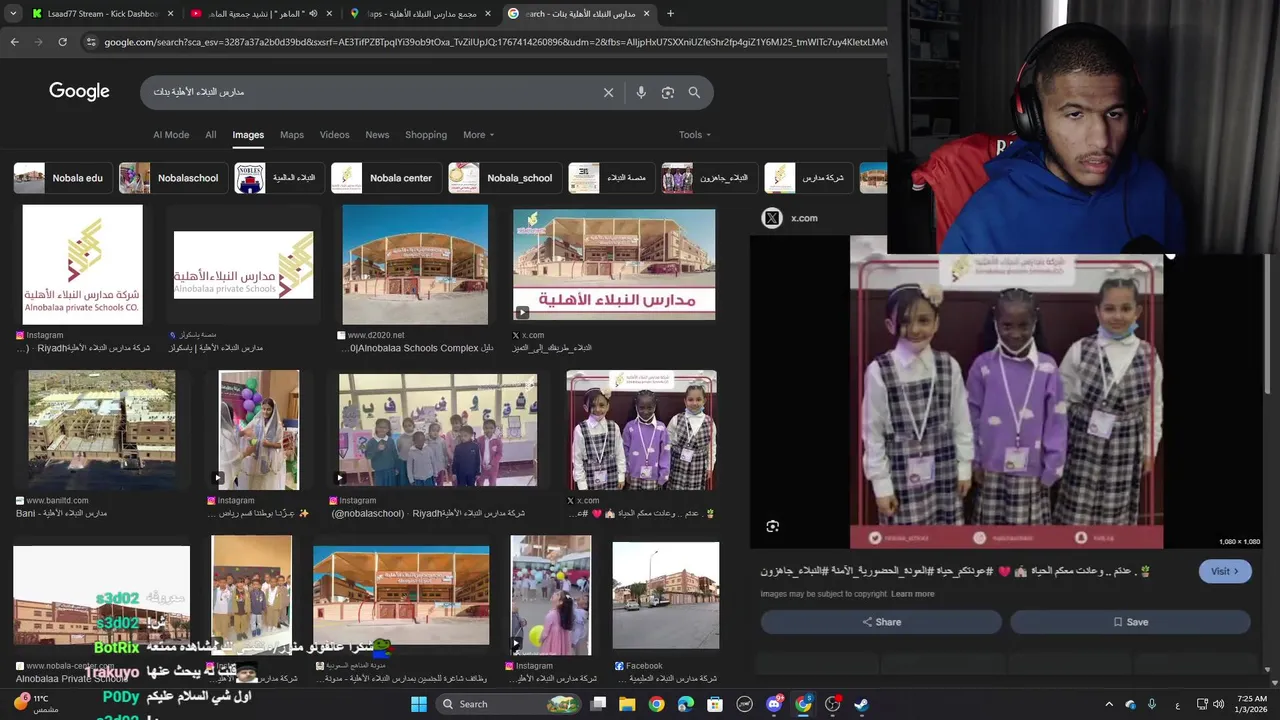1280x720 pixels.
Task: Switch to the Shopping results tab
Action: (426, 134)
